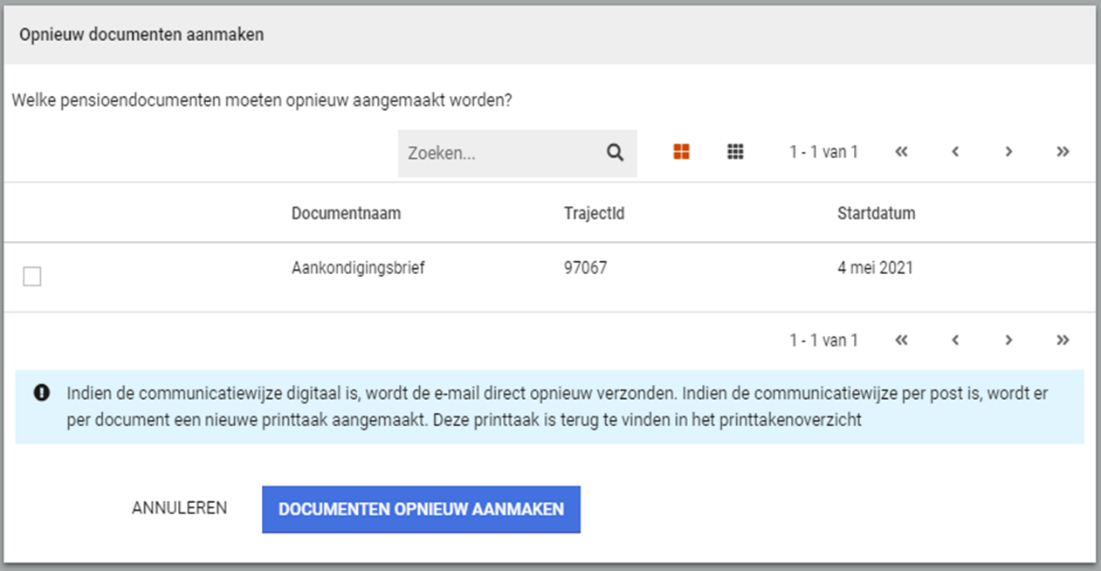Sort by the Documentnaam column header

346,213
